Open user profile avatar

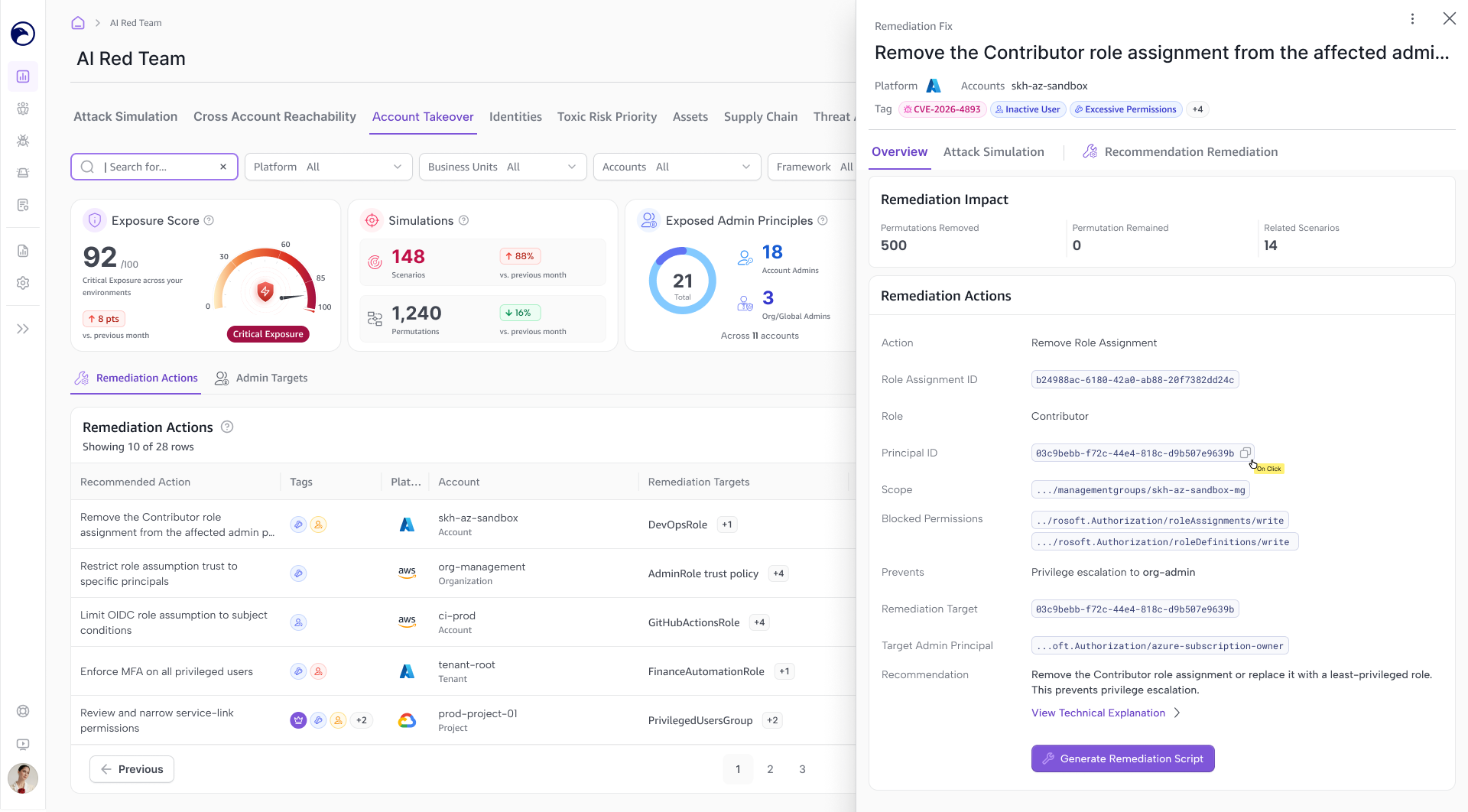(x=23, y=778)
